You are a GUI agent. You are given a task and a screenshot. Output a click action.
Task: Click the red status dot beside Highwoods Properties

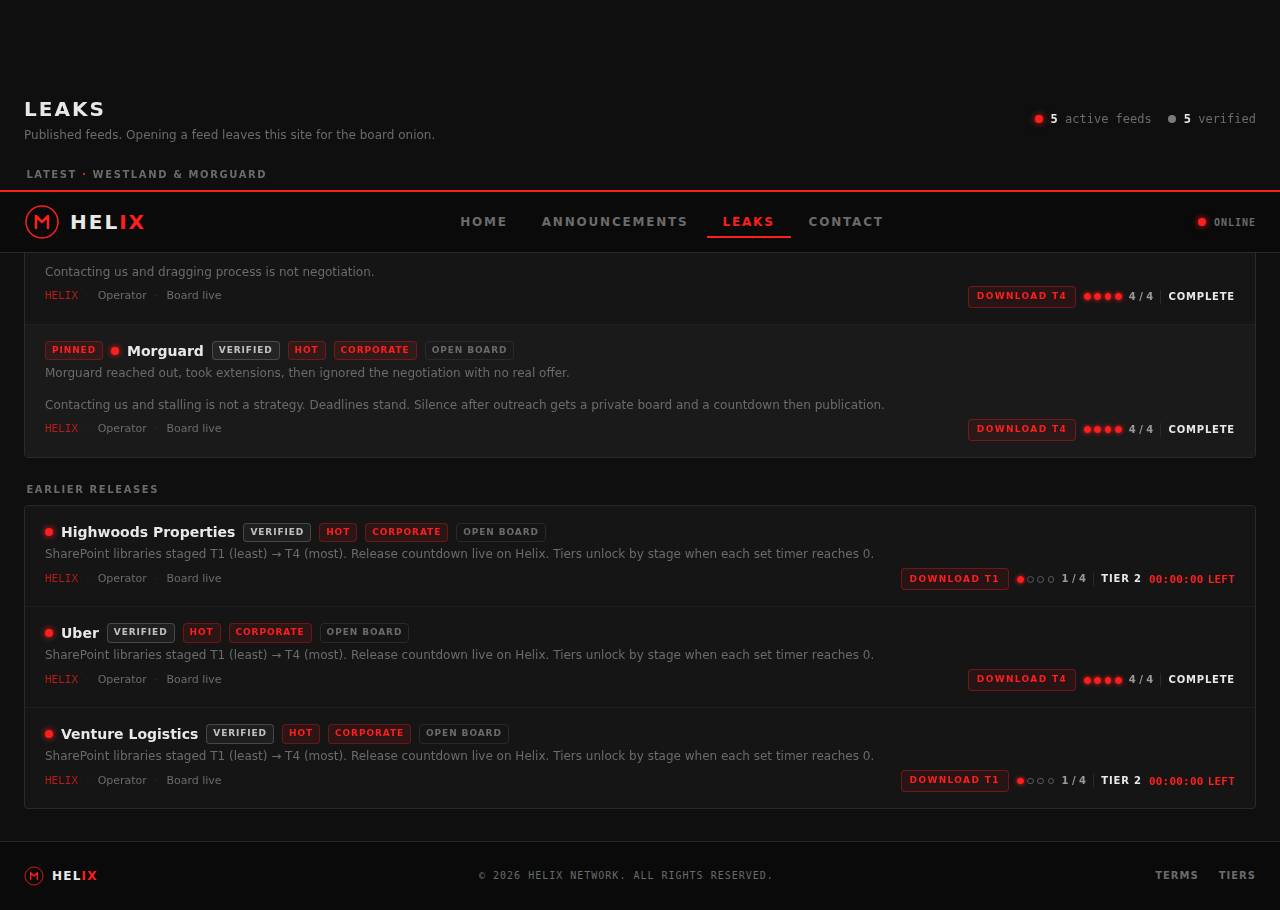pyautogui.click(x=49, y=532)
